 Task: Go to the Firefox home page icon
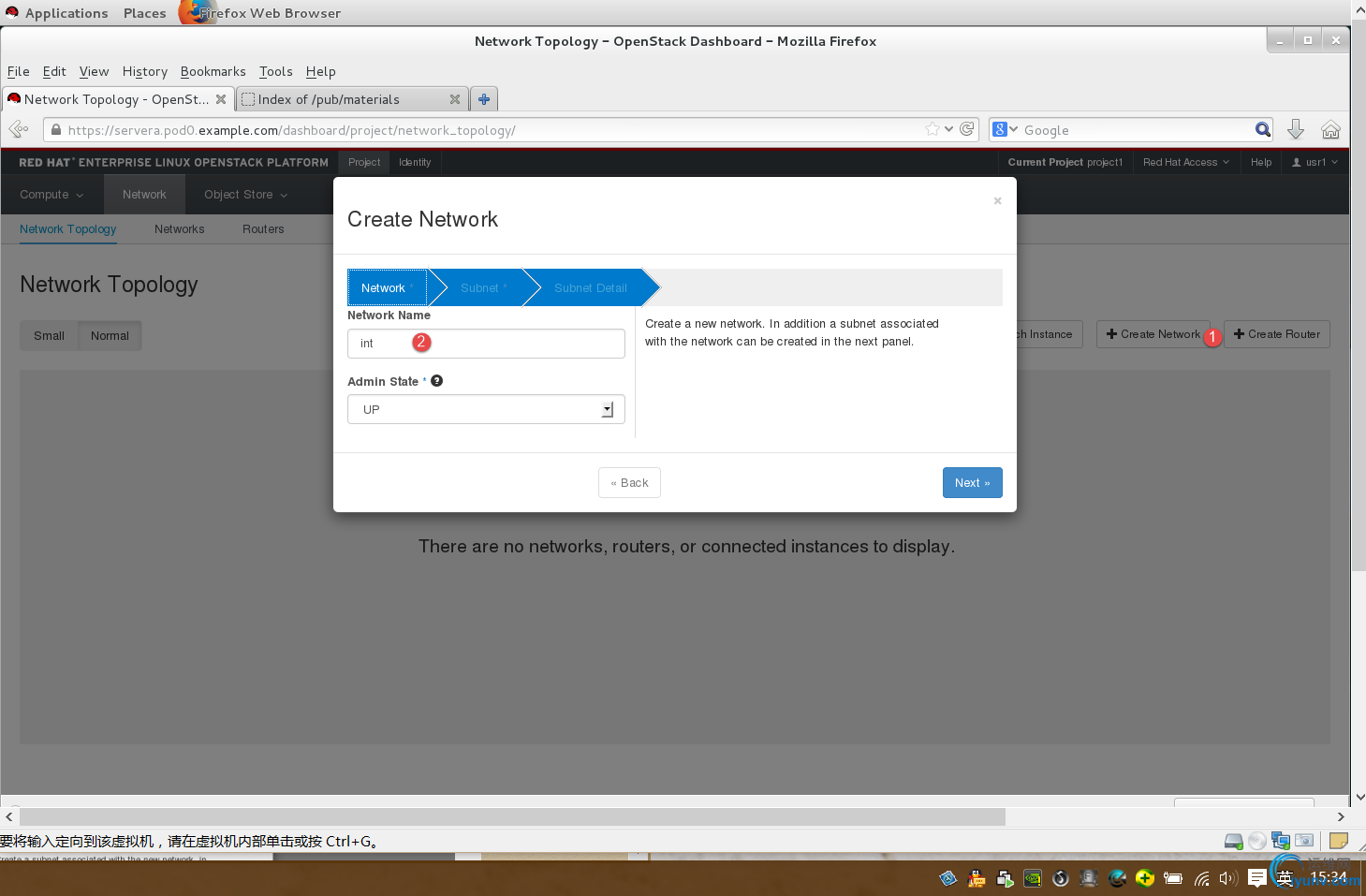[x=1330, y=129]
